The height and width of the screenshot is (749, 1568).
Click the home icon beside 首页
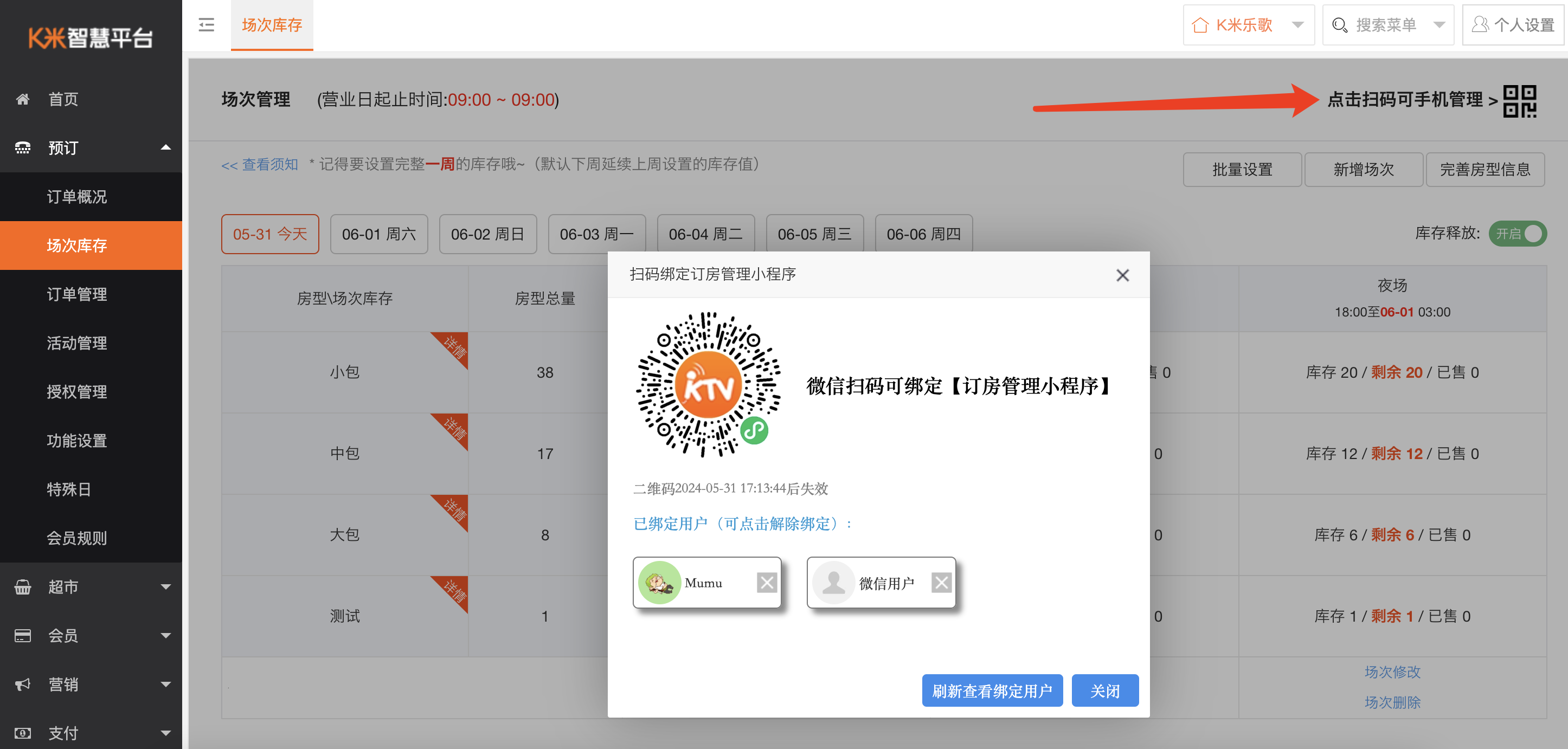click(x=23, y=99)
